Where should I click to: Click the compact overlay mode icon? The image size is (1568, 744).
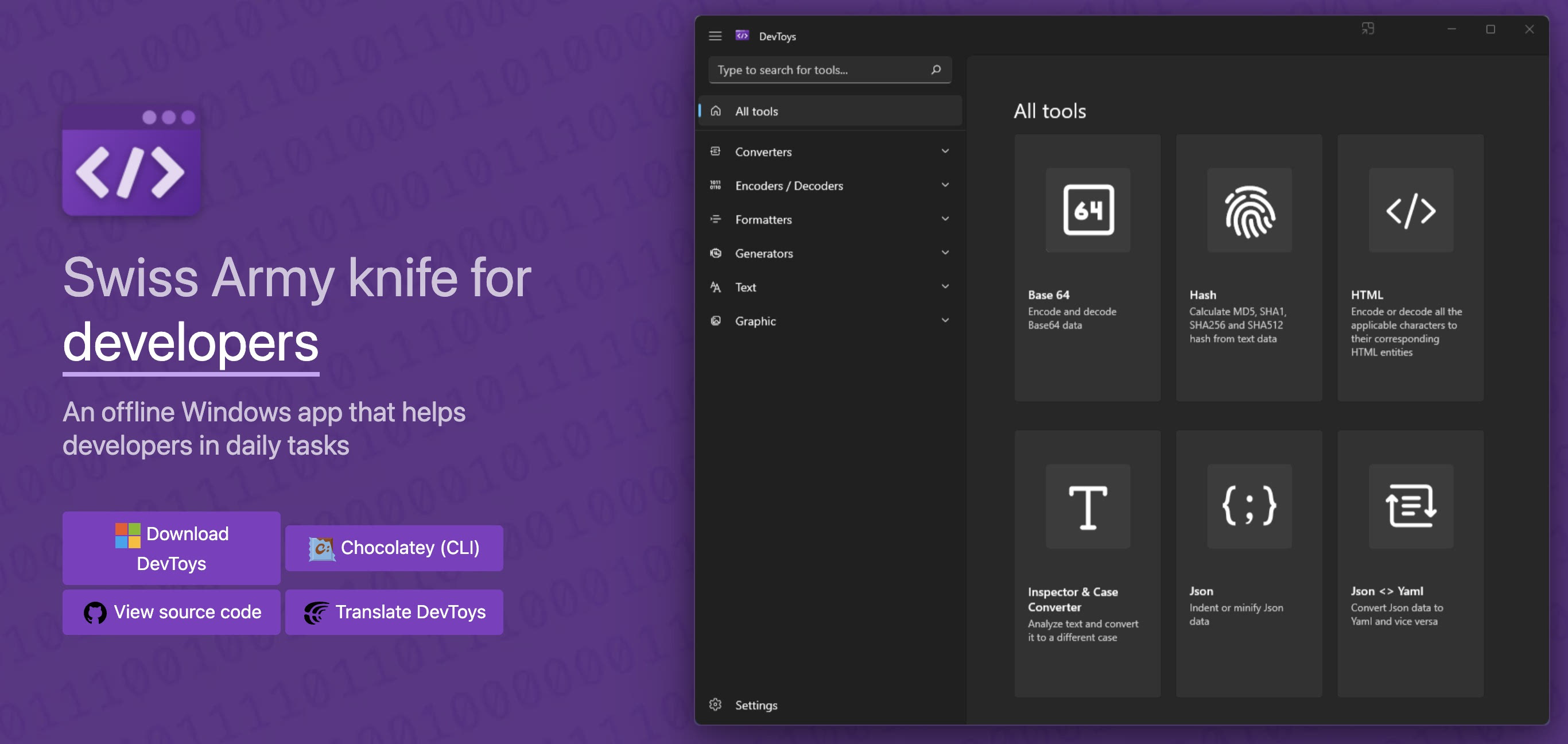click(1368, 29)
